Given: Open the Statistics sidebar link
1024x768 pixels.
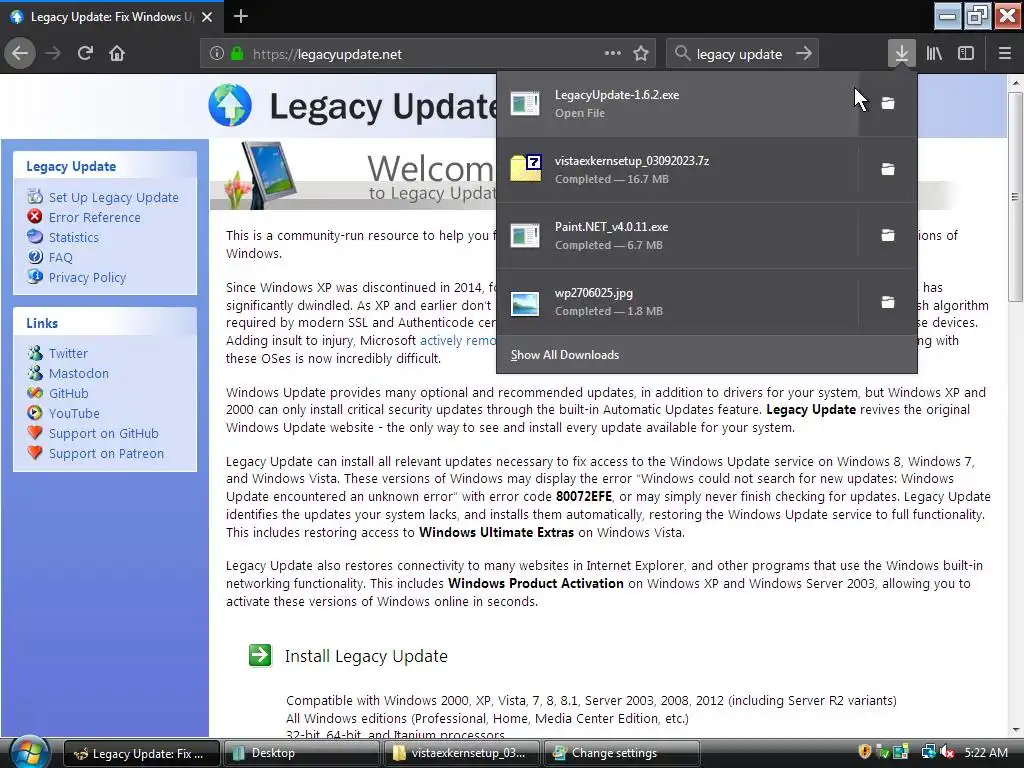Looking at the screenshot, I should 73,238.
